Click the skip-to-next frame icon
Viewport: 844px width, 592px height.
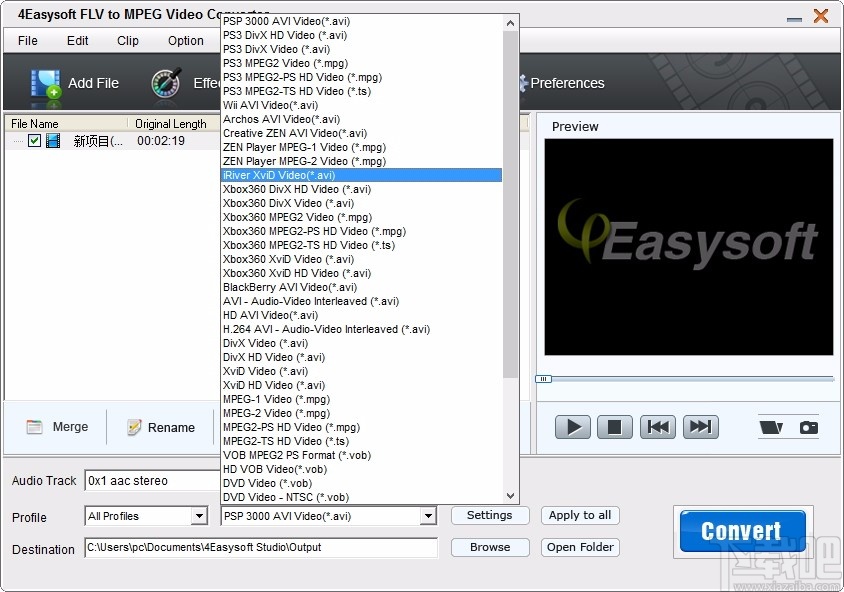(700, 426)
